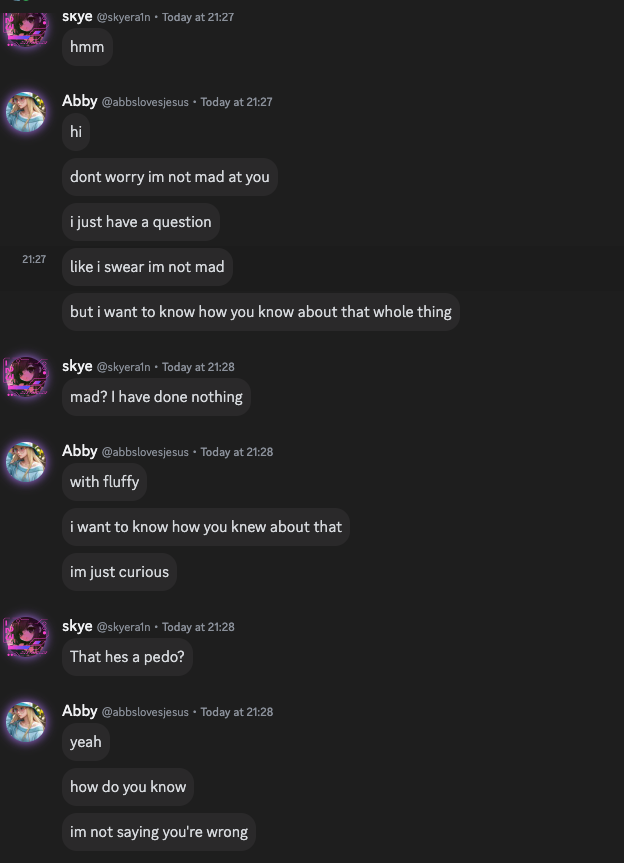This screenshot has height=863, width=624.
Task: Open Abby's avatar beside the 'yeah' message
Action: tap(26, 721)
